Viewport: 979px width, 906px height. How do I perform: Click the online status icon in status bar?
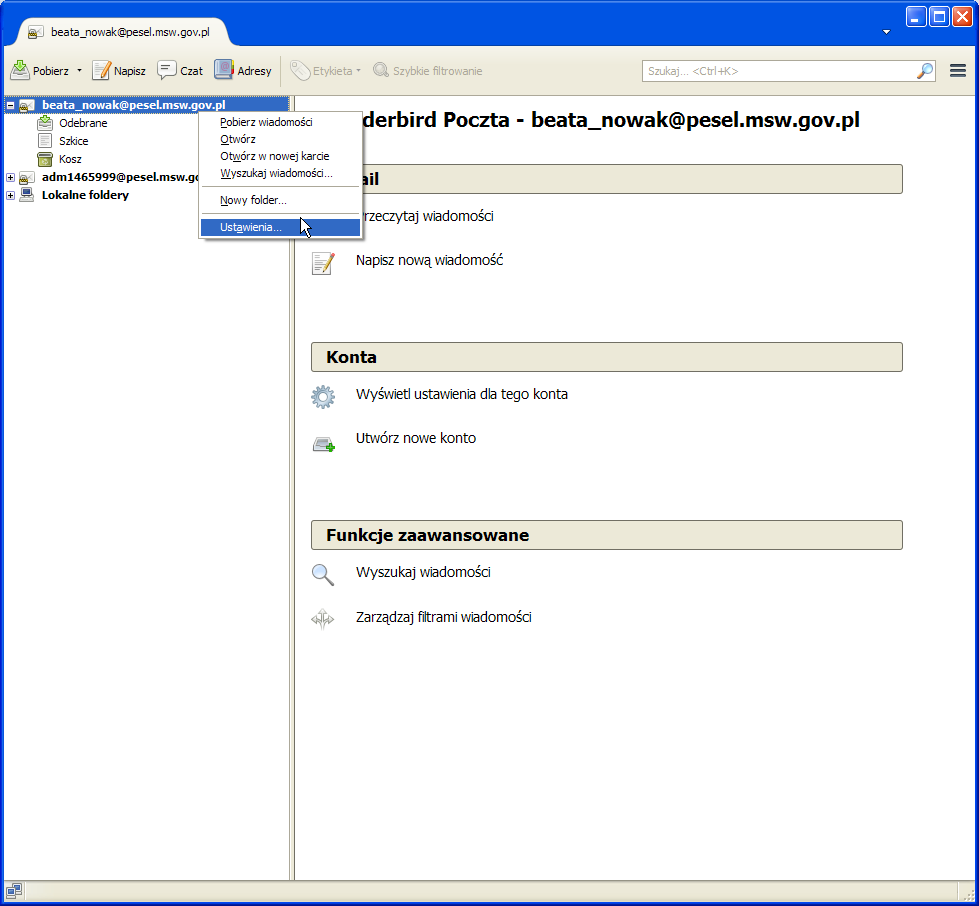coord(14,890)
